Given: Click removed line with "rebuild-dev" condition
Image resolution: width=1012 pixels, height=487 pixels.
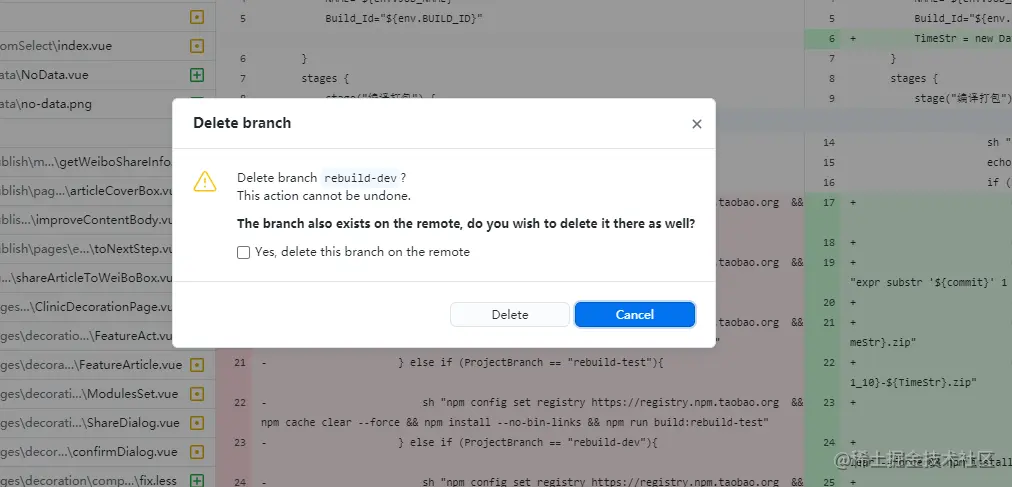Looking at the screenshot, I should click(528, 442).
